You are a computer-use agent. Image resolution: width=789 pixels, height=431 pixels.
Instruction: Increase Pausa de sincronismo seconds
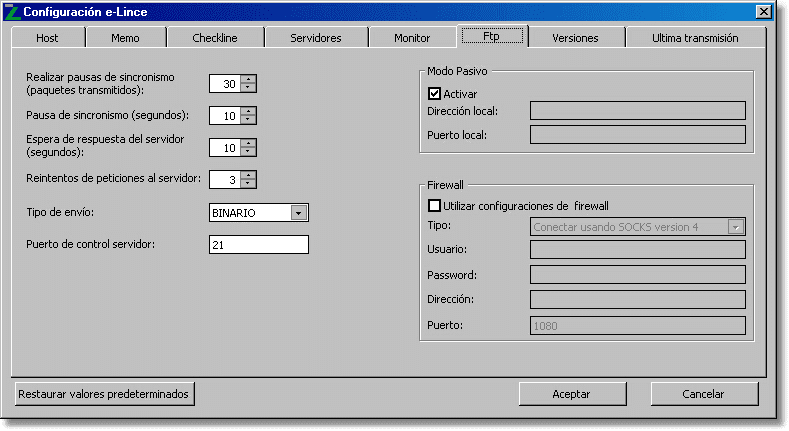[248, 111]
